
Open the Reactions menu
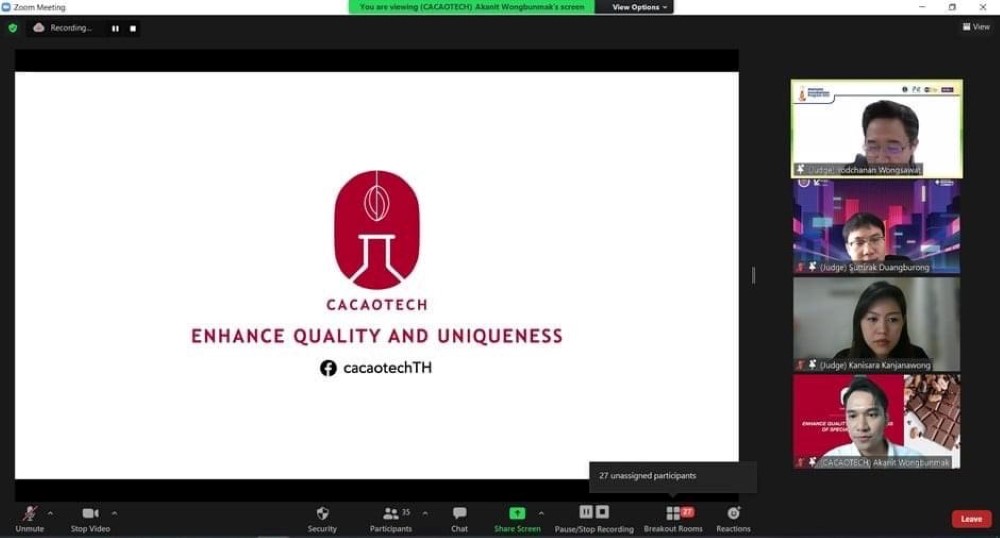(x=733, y=514)
